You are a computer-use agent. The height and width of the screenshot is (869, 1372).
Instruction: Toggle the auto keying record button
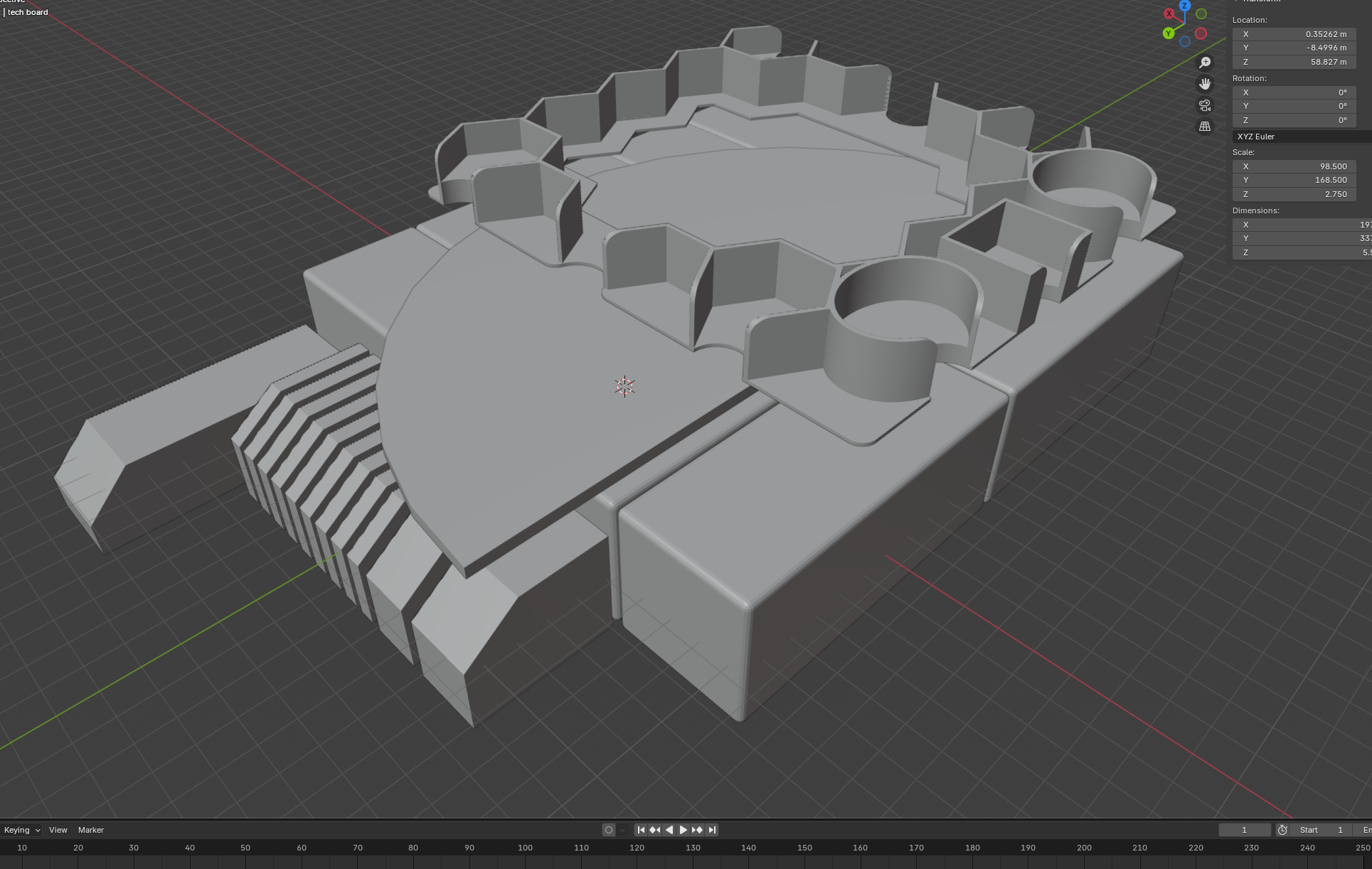608,830
